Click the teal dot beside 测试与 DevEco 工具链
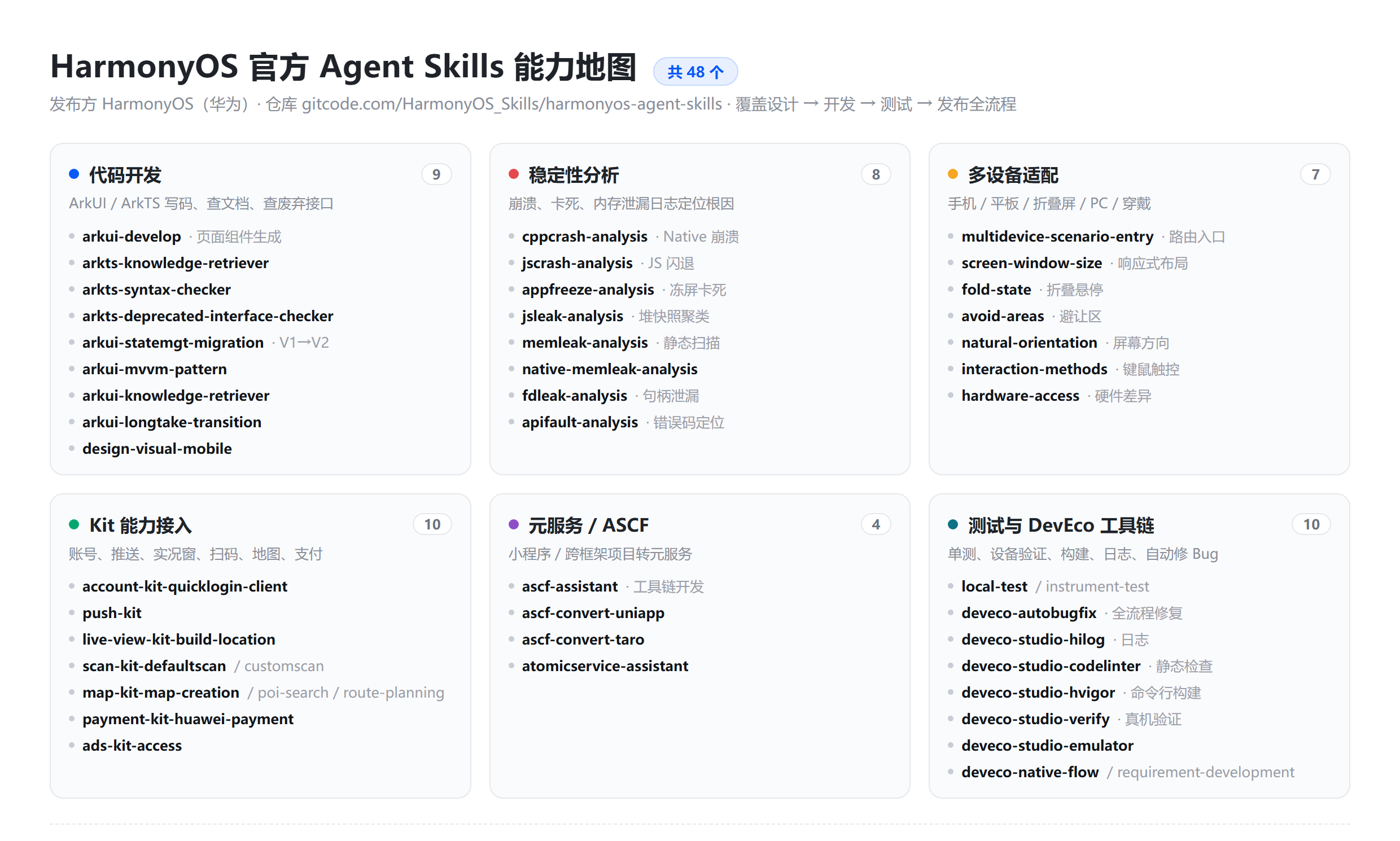This screenshot has height=841, width=1400. point(953,524)
